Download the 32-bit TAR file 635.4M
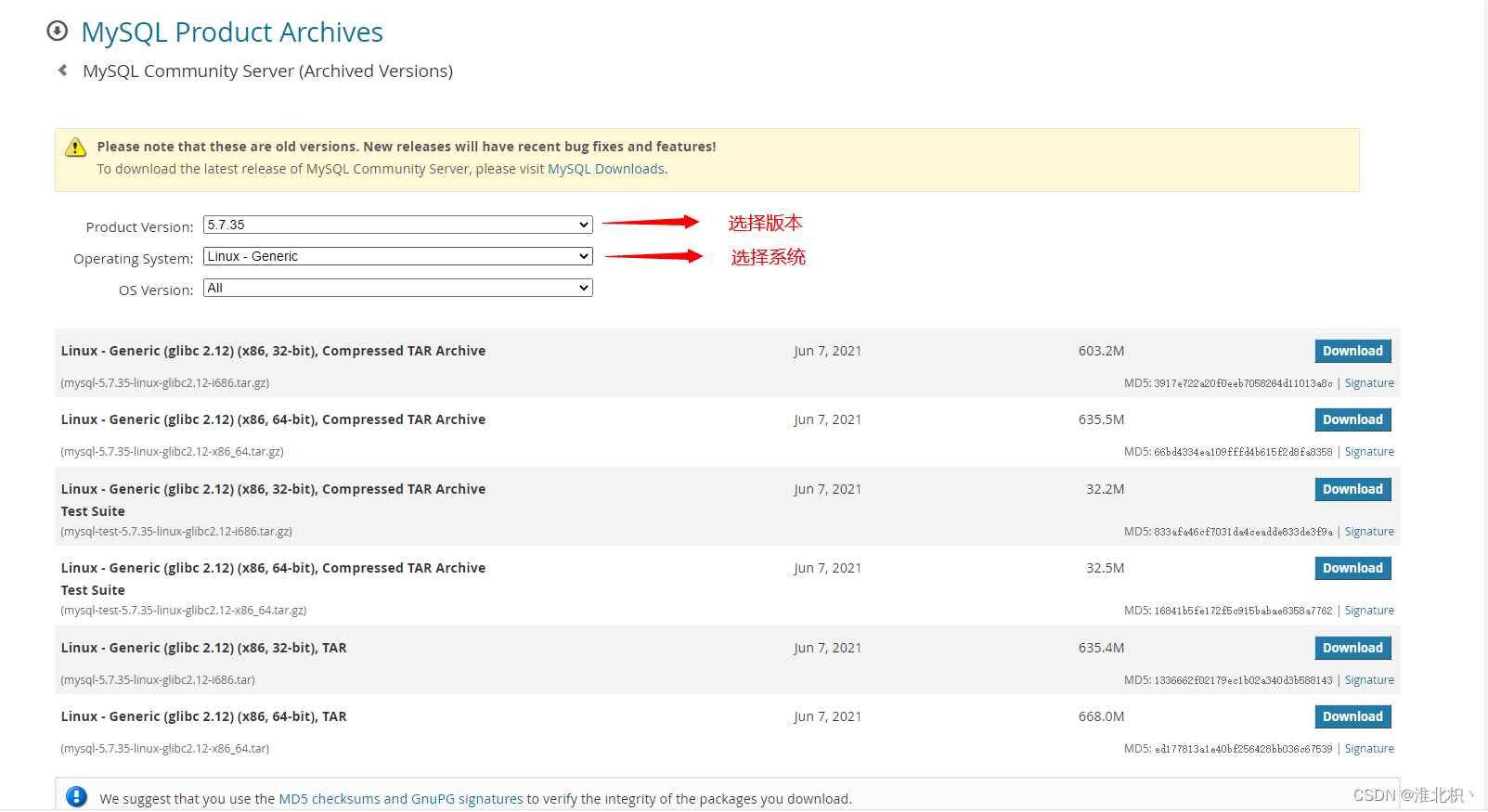The width and height of the screenshot is (1488, 812). (1352, 648)
